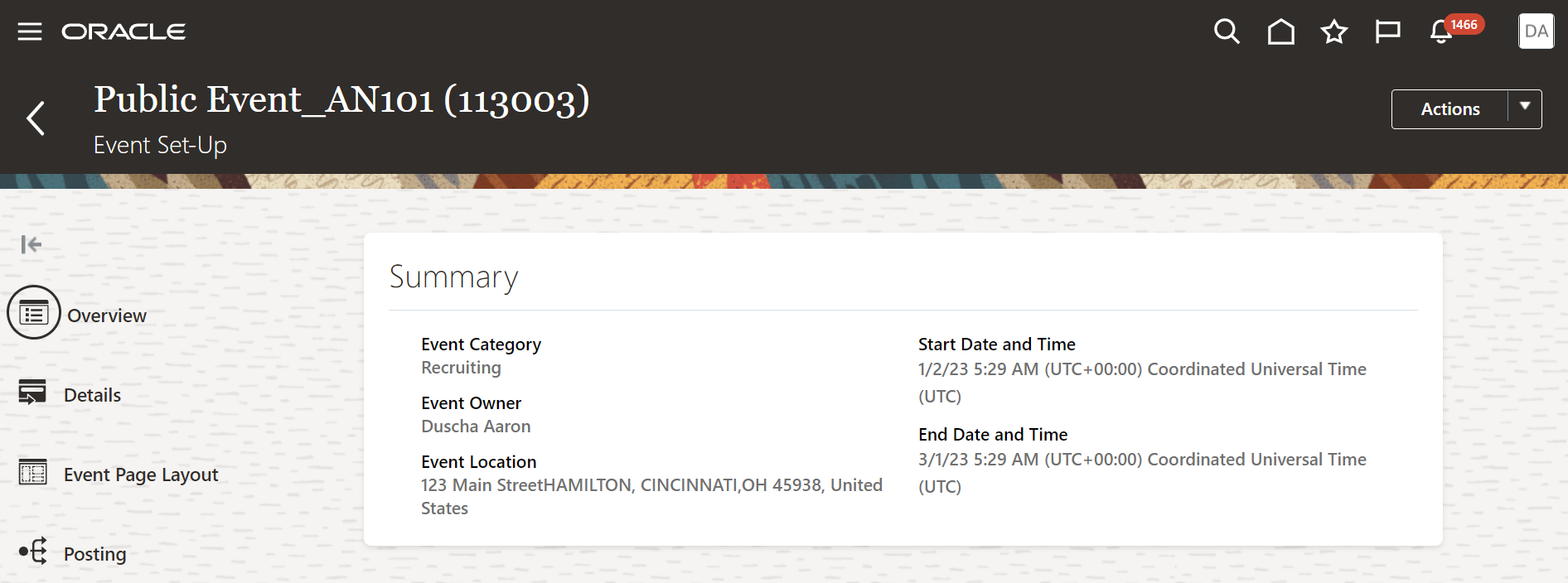Open the Watchlist flag icon
Viewport: 1568px width, 583px height.
tap(1387, 31)
